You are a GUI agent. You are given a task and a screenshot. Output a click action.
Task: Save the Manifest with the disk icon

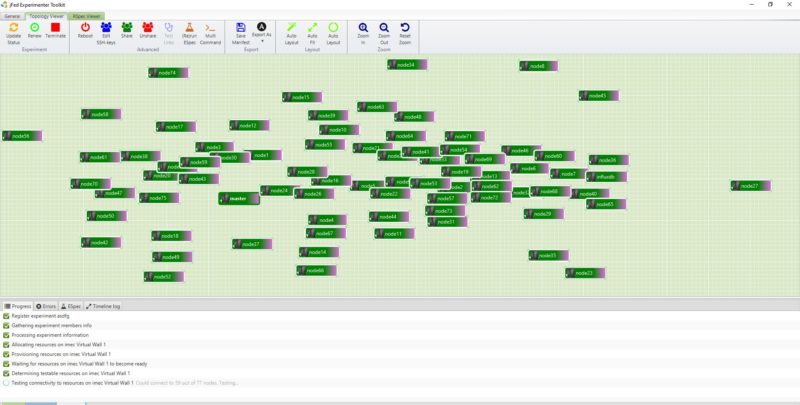coord(241,28)
